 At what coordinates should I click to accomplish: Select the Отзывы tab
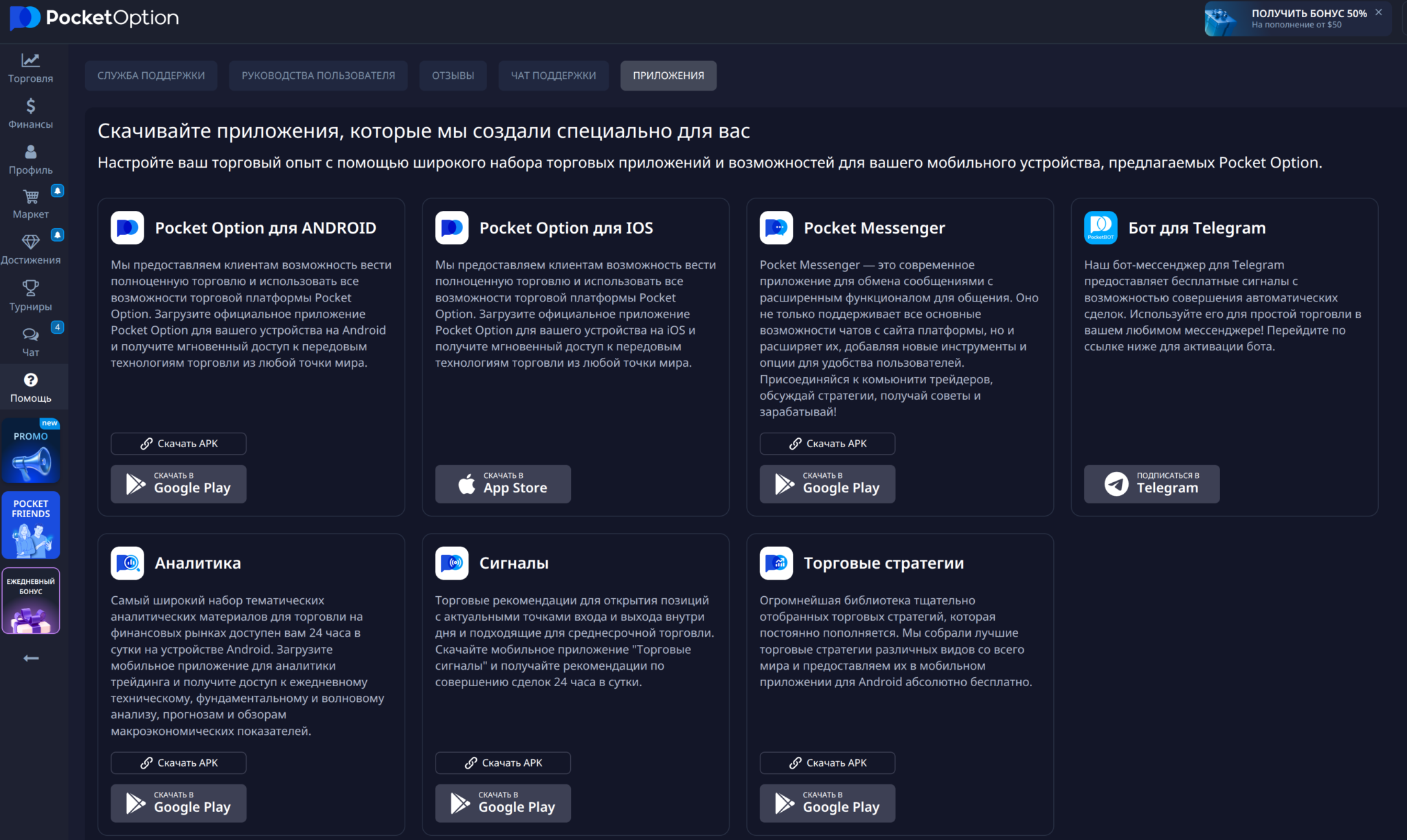[453, 76]
